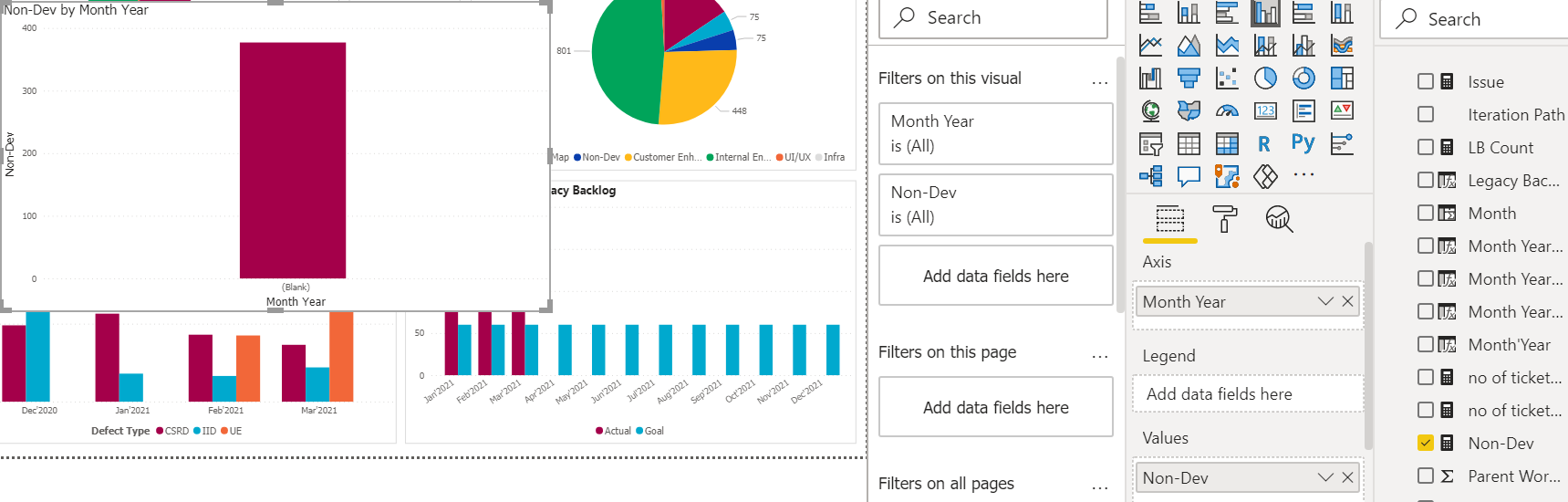
Task: Select the waterfall chart visual
Action: [x=1150, y=78]
